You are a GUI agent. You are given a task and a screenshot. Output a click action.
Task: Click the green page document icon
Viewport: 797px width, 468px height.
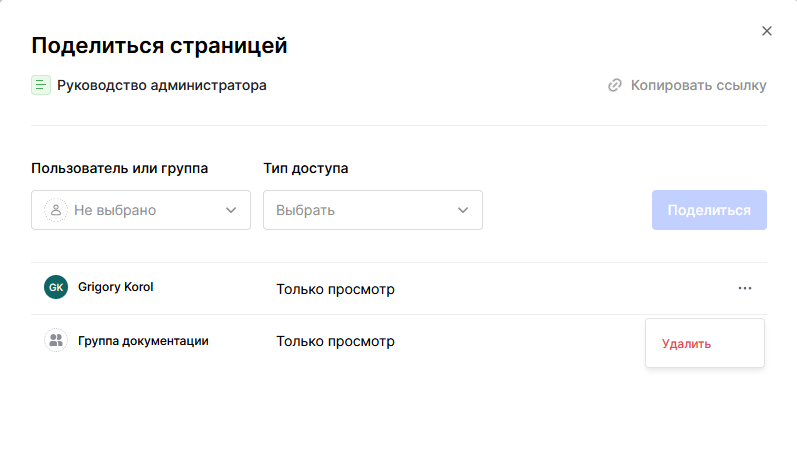(x=40, y=85)
